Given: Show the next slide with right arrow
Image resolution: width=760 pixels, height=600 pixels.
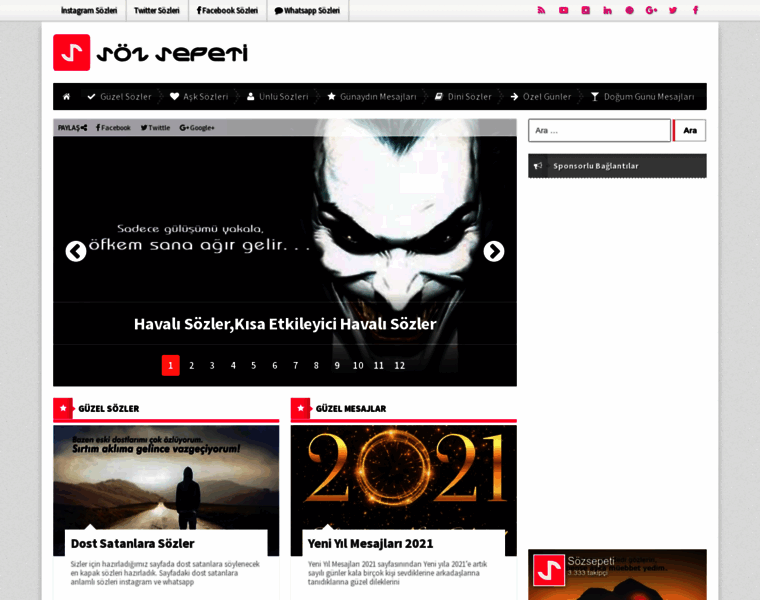Looking at the screenshot, I should (494, 251).
